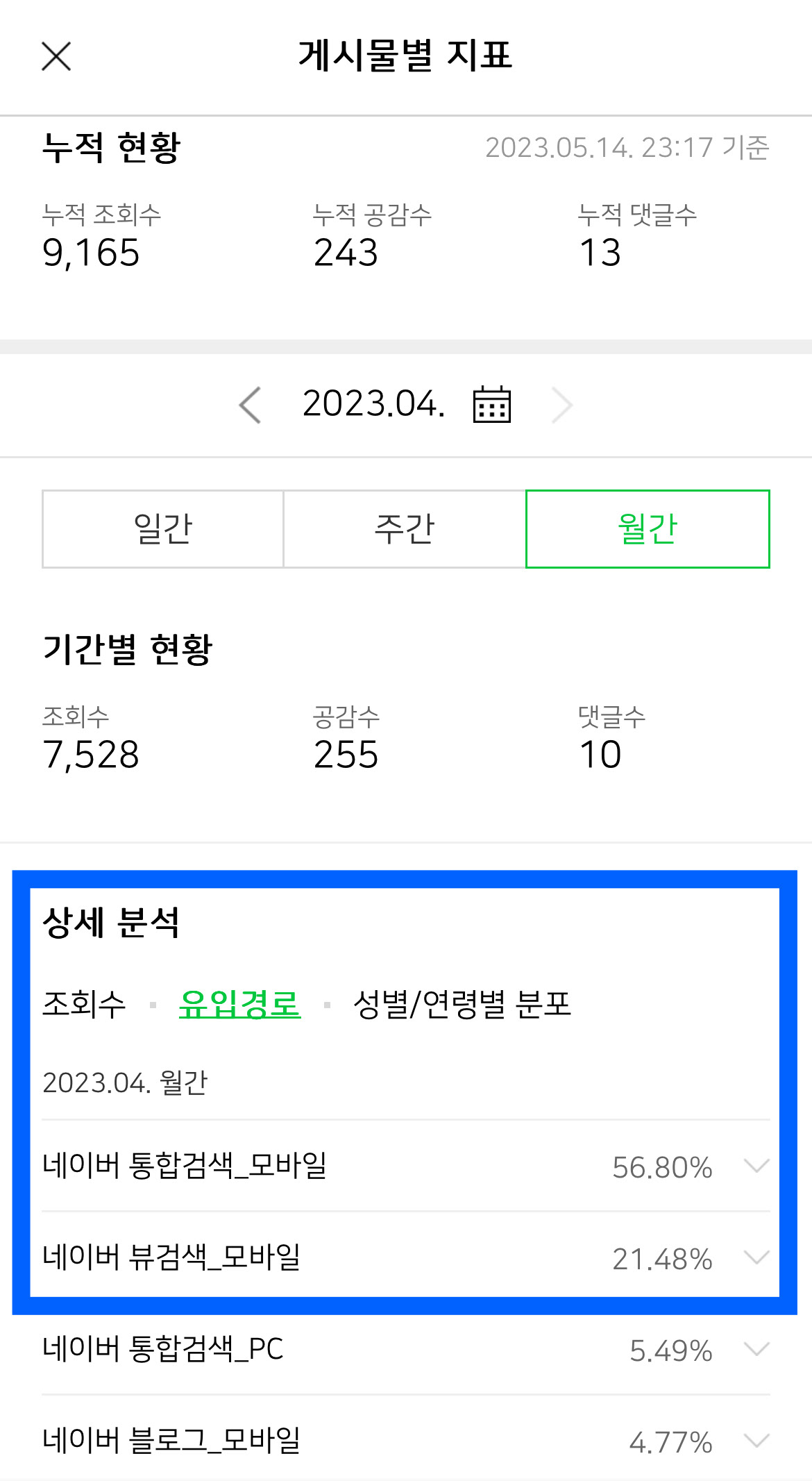Select the 일간 period tab
Image resolution: width=812 pixels, height=1481 pixels.
point(162,529)
